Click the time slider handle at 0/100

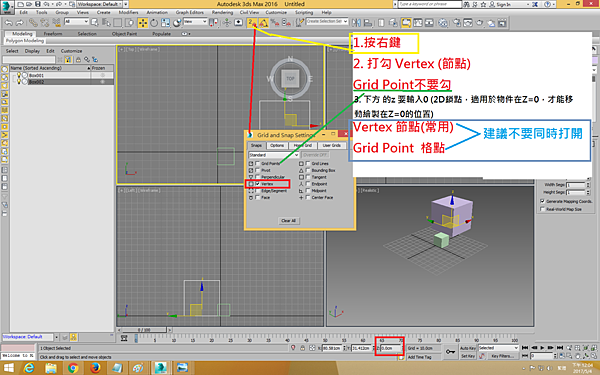click(x=143, y=330)
